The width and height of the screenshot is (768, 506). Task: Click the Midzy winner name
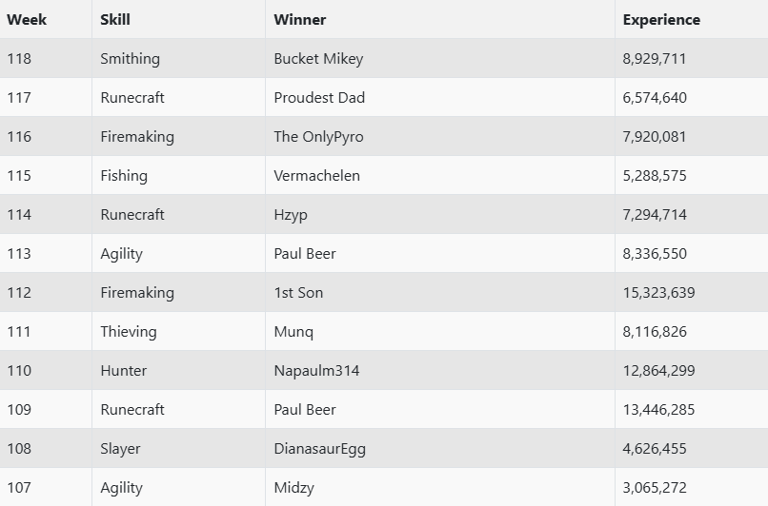point(293,488)
